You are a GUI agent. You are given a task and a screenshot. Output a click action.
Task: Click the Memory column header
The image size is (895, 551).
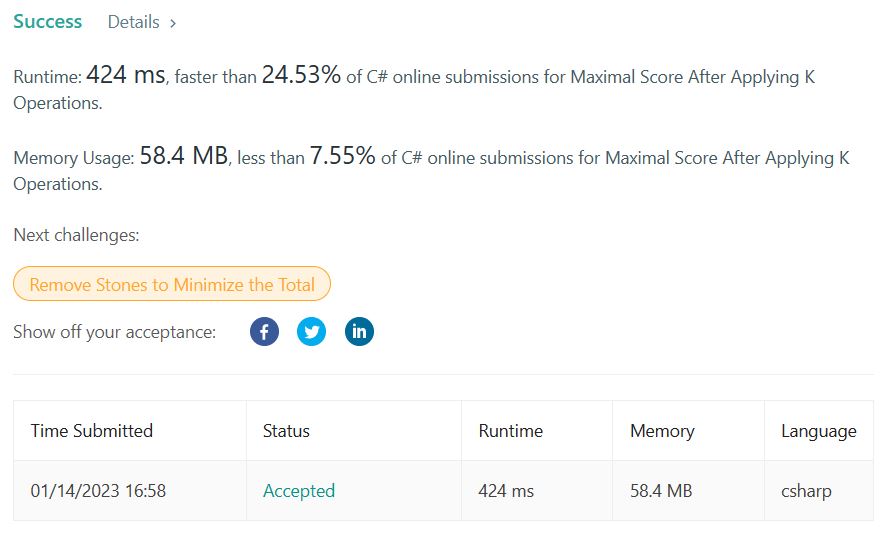click(662, 431)
